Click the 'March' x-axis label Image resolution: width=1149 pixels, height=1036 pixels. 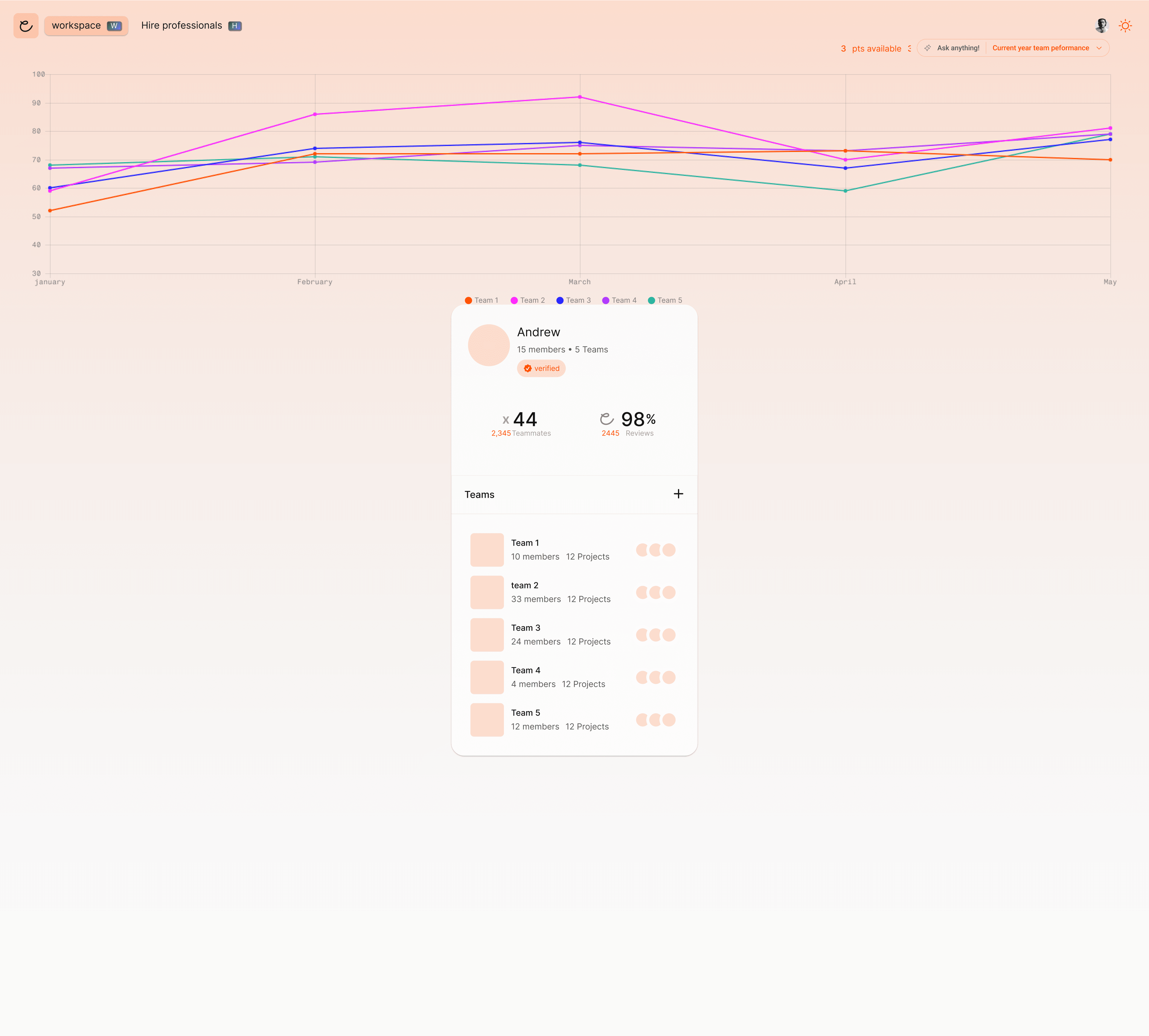pyautogui.click(x=580, y=282)
